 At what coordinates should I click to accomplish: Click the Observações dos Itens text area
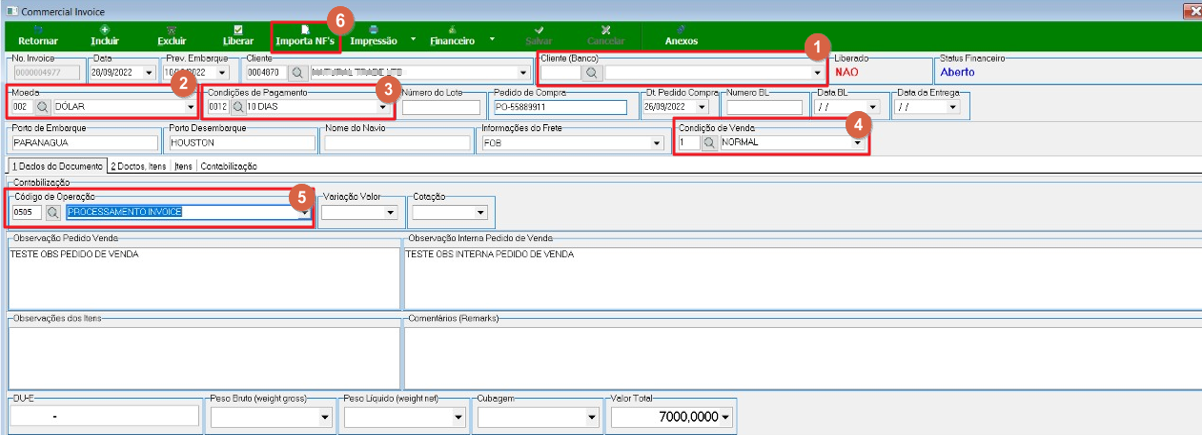point(203,356)
